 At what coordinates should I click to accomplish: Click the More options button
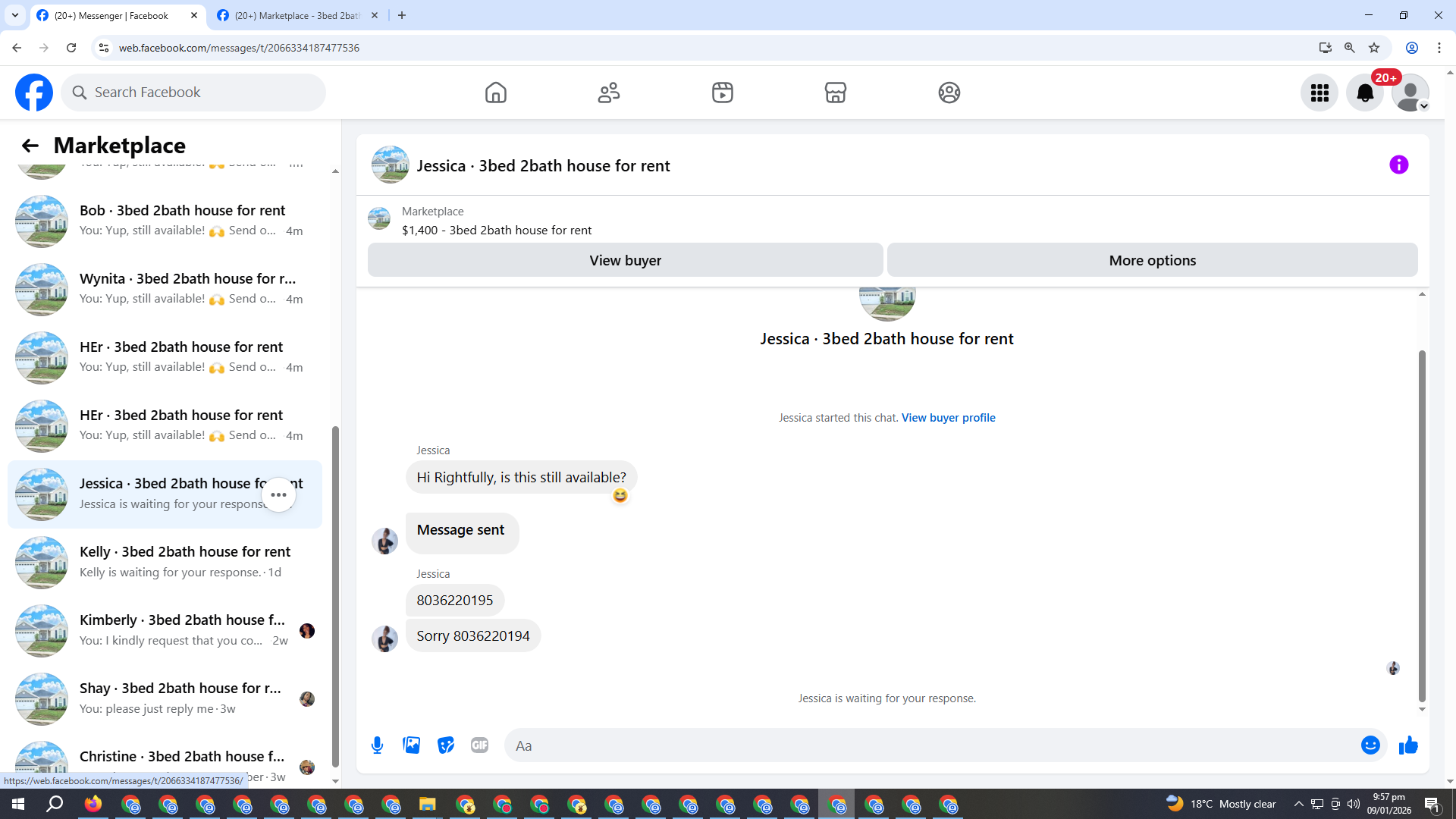(1152, 260)
